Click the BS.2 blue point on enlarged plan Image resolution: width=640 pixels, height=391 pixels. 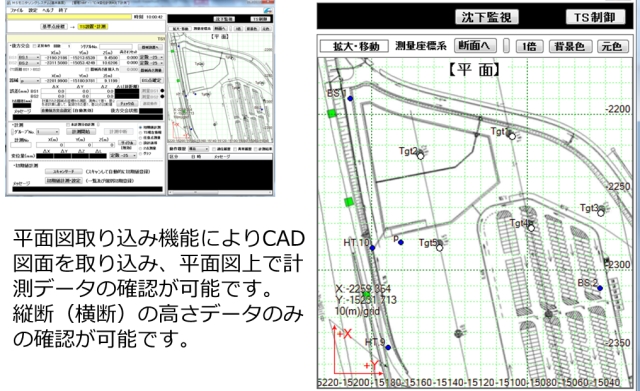click(x=600, y=288)
